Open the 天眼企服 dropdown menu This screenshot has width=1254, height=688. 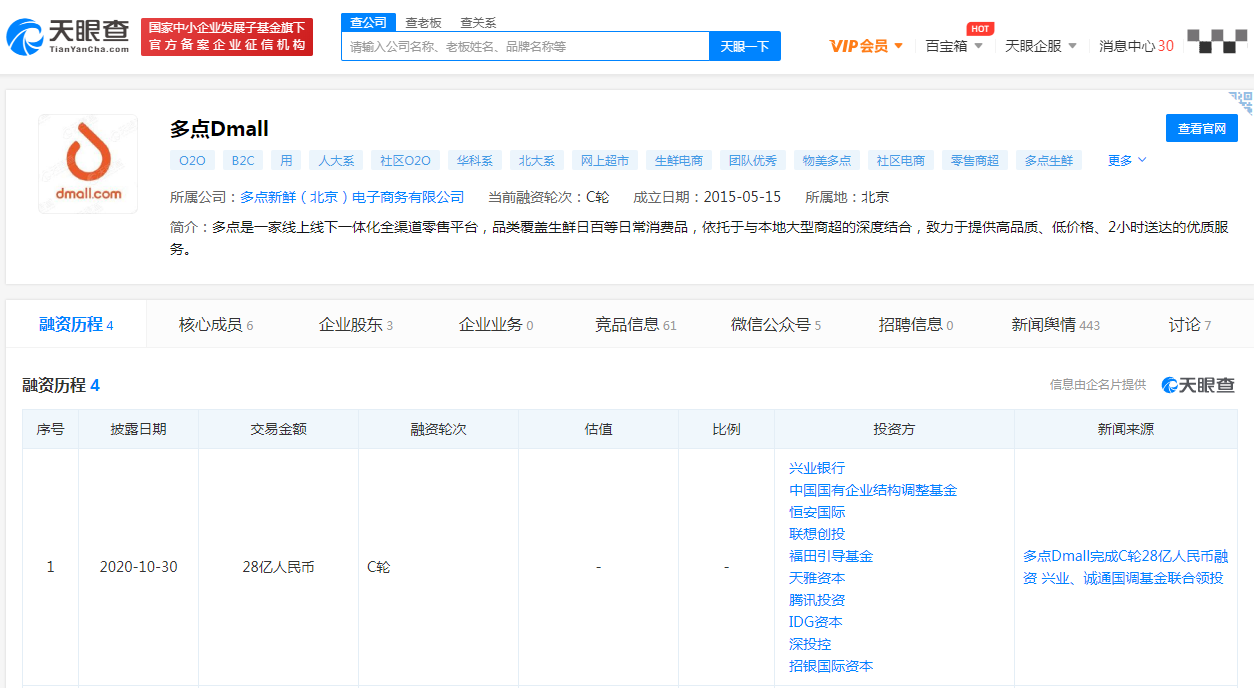point(1041,46)
